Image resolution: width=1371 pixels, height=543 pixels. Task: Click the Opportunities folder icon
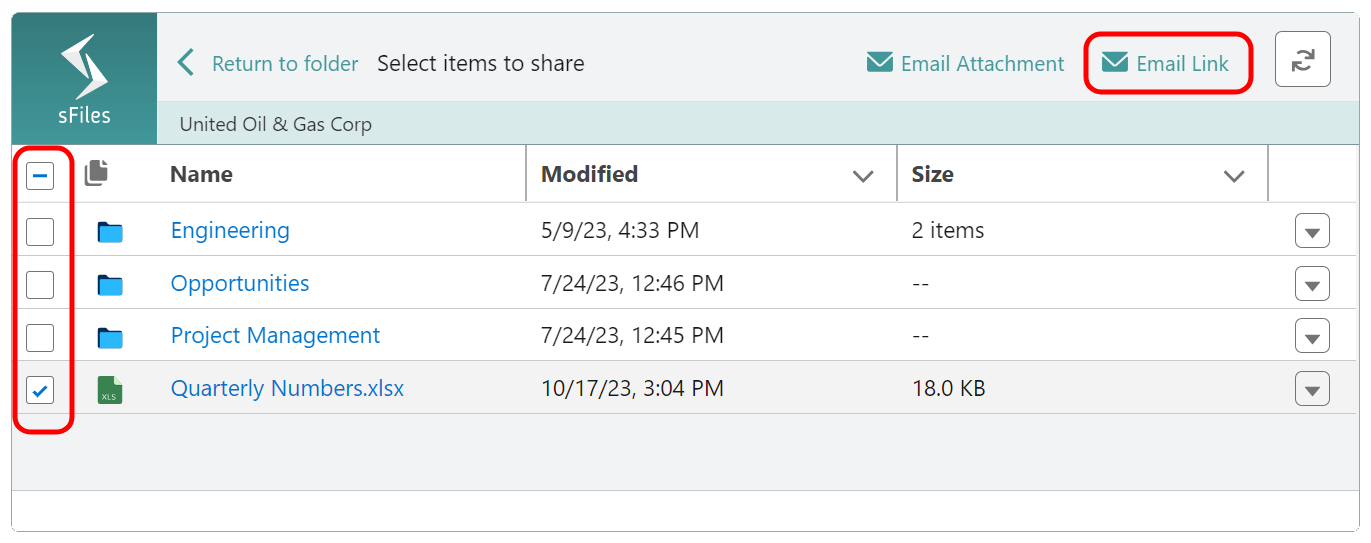click(x=110, y=285)
